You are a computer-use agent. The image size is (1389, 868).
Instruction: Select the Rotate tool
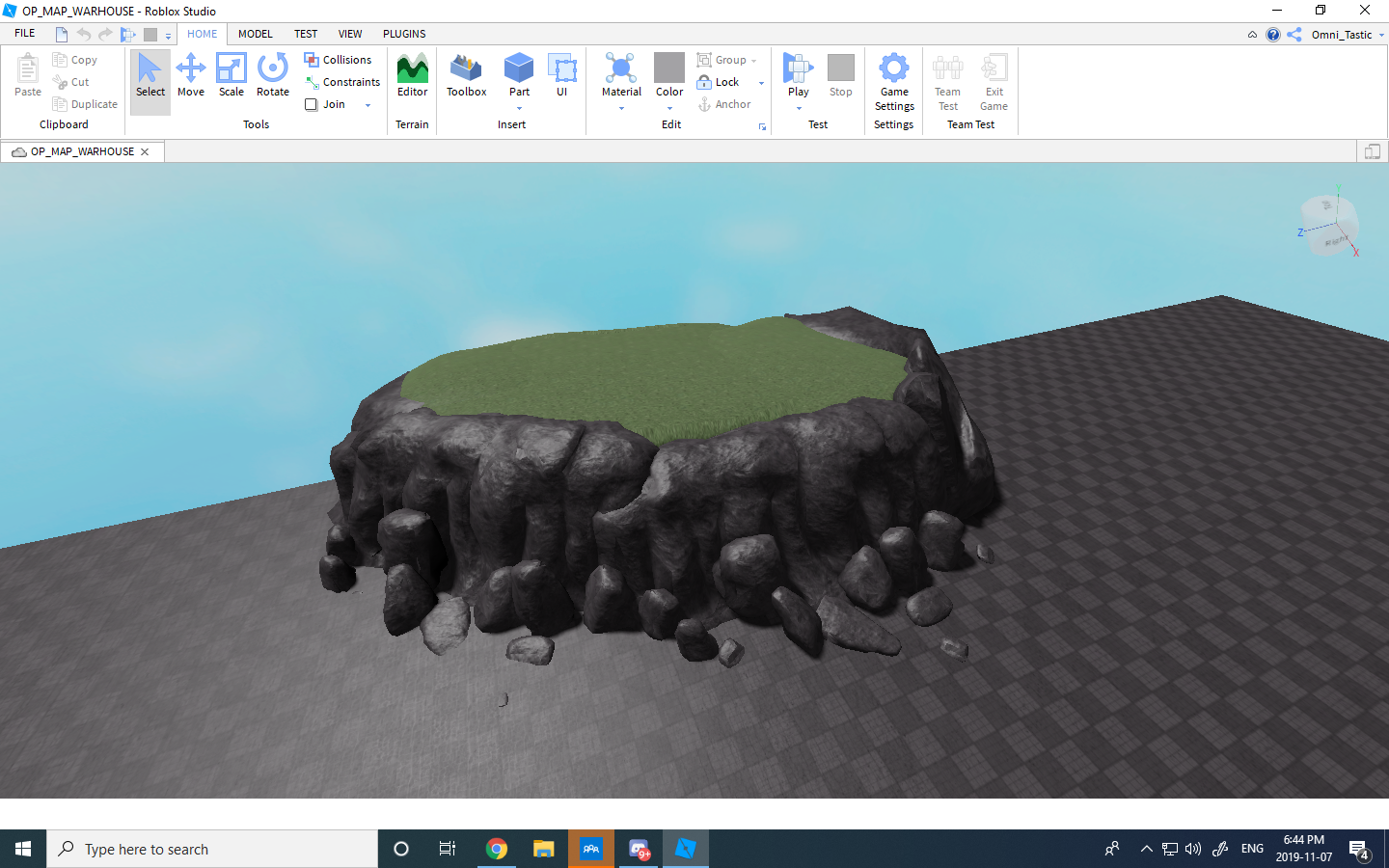(272, 77)
